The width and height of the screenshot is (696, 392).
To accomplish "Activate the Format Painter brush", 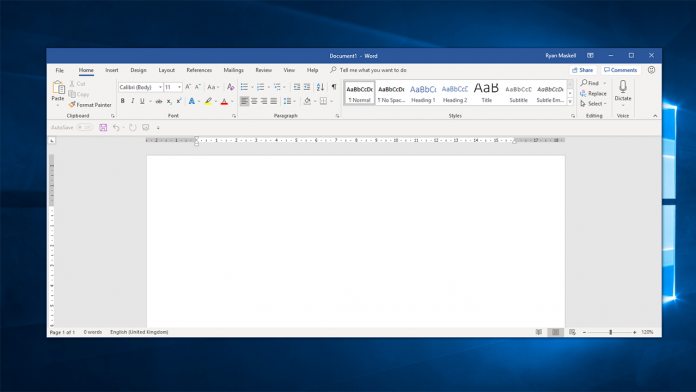I will coord(90,105).
